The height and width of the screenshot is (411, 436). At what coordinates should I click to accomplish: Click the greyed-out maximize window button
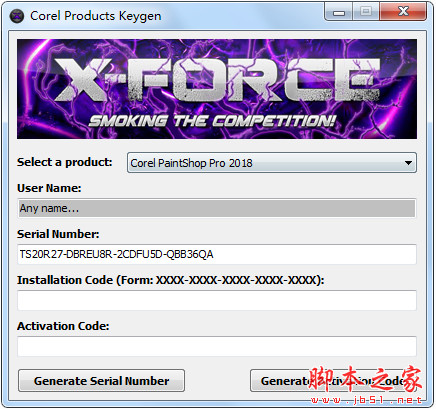[366, 12]
